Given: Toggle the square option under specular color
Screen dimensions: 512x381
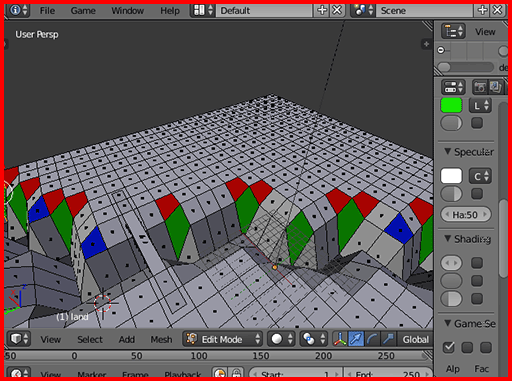Looking at the screenshot, I should click(477, 194).
